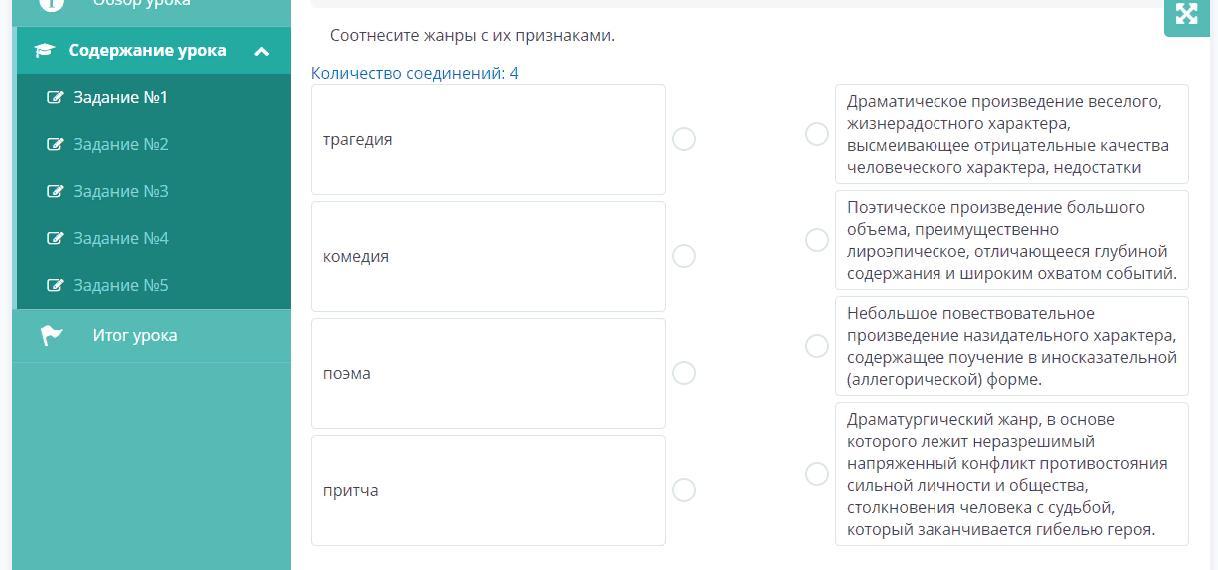
Task: Click edit icon next to Задание №5
Action: [x=56, y=285]
